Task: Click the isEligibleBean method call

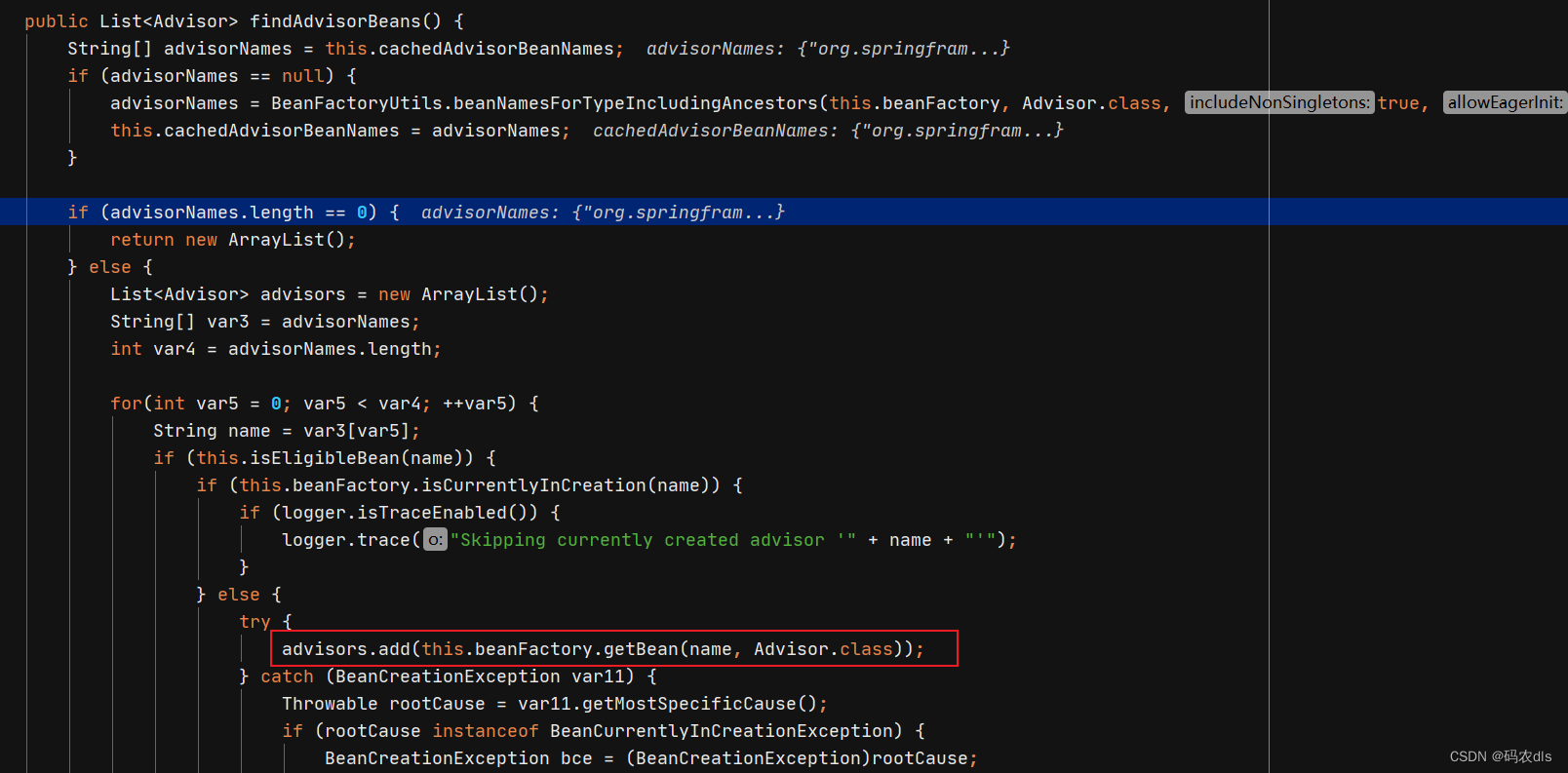Action: click(325, 458)
